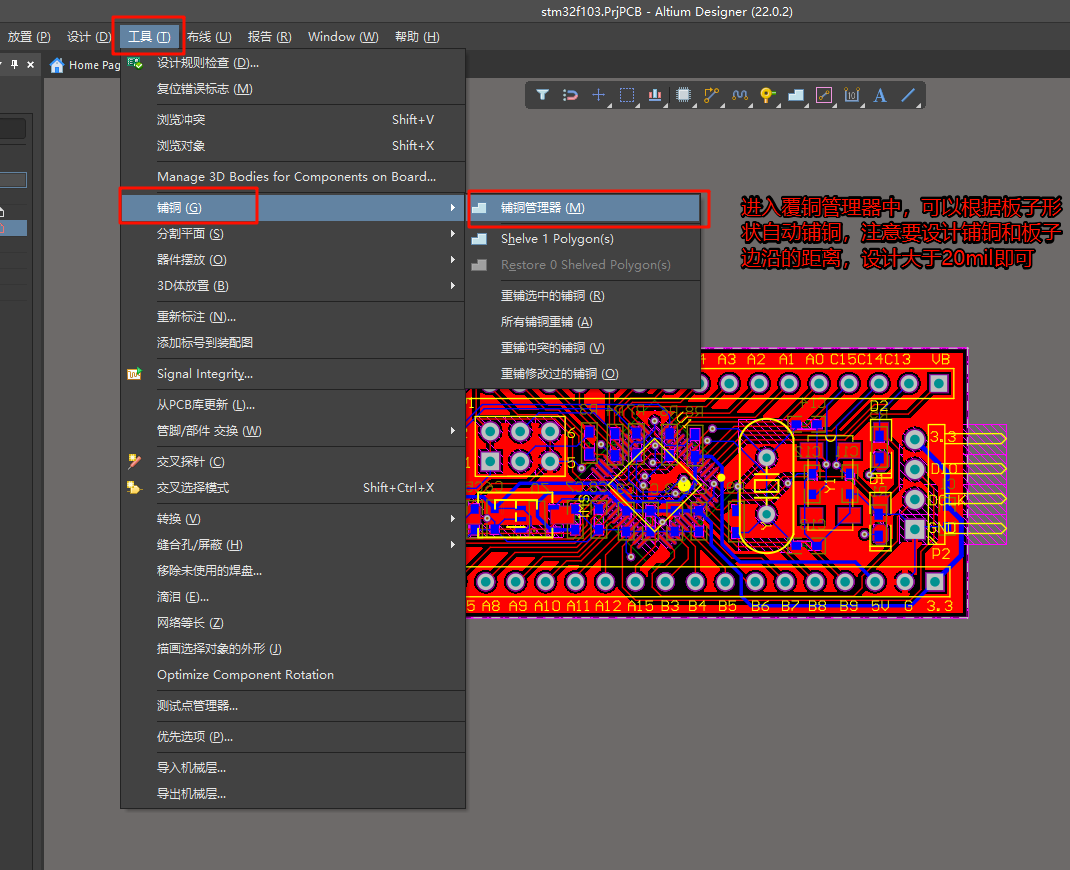
Task: Choose 重铺选中的铺铜 (R)
Action: [584, 295]
